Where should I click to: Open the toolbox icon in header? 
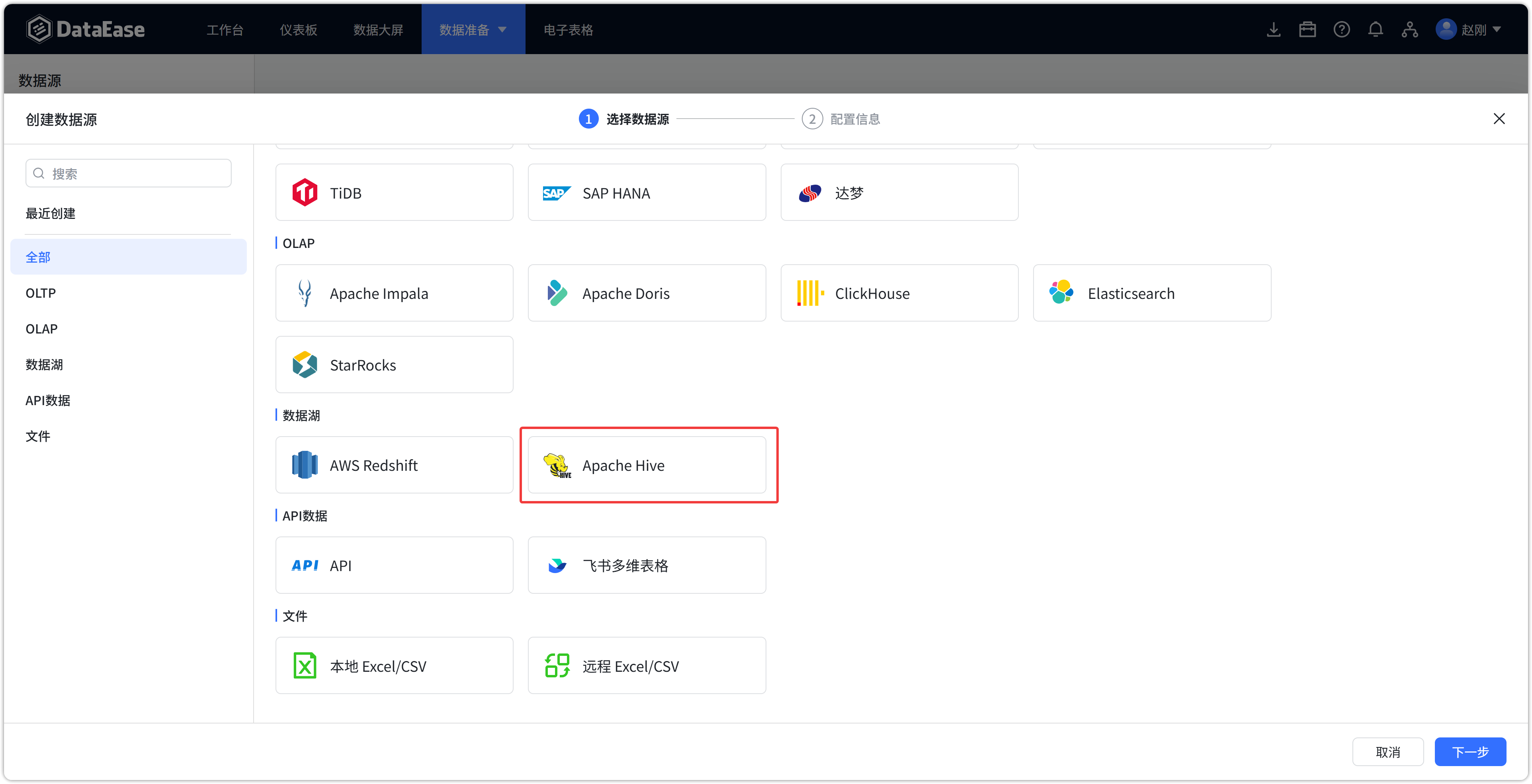click(1307, 30)
